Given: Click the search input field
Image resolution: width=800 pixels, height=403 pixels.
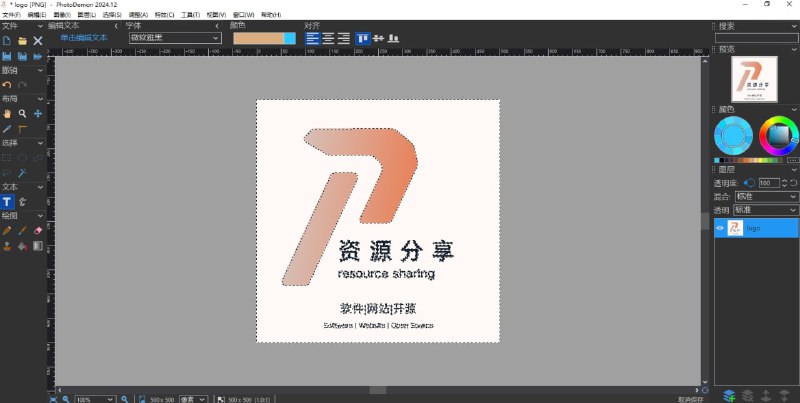Looking at the screenshot, I should tap(756, 38).
